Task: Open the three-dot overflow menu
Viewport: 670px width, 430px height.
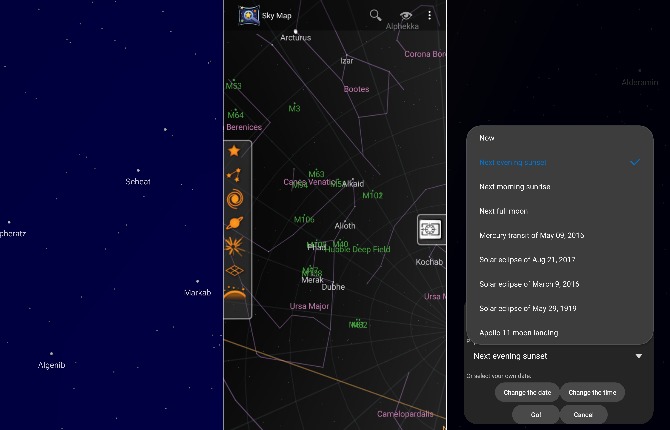Action: [429, 15]
